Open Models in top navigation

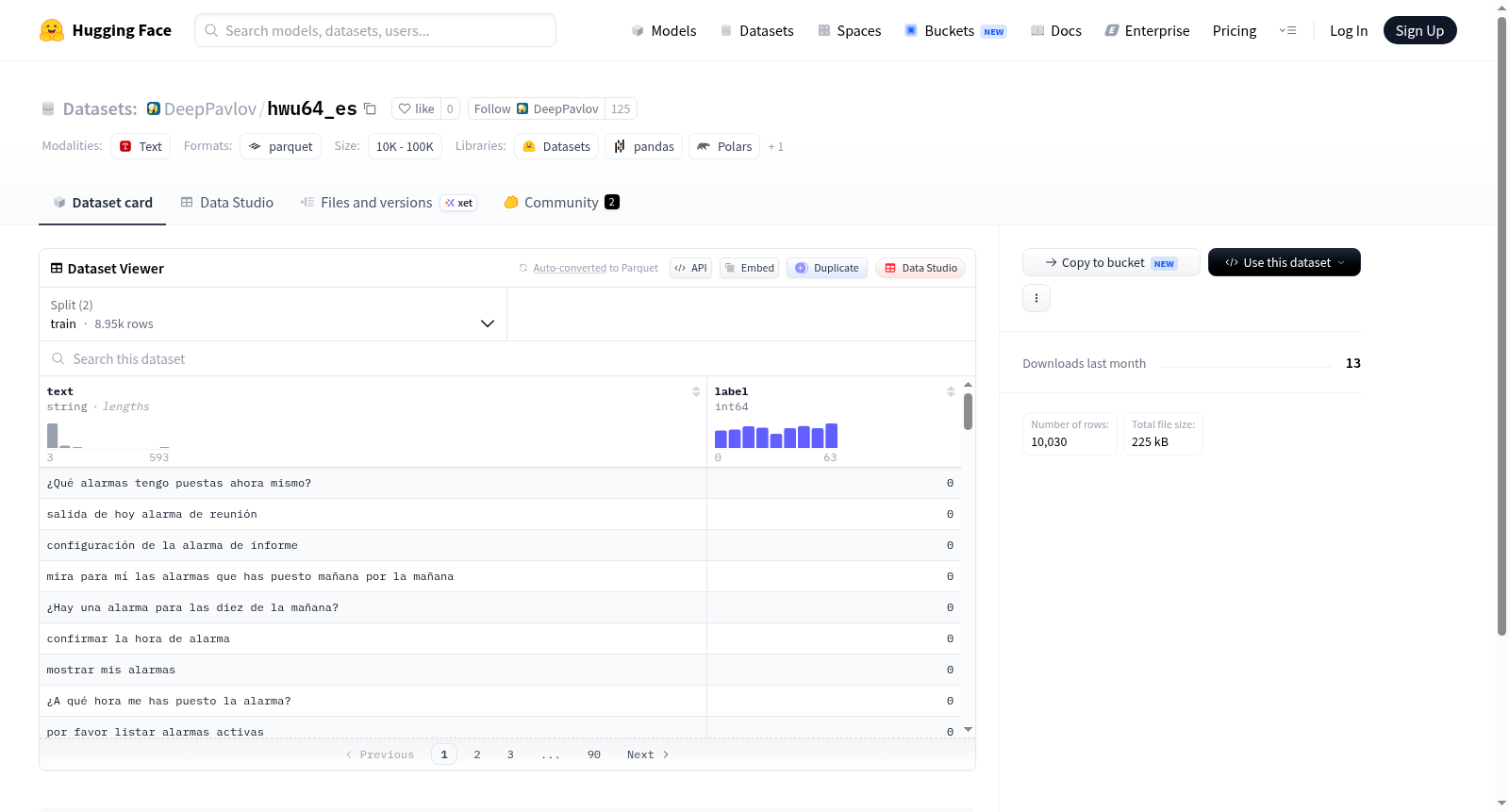click(x=664, y=31)
